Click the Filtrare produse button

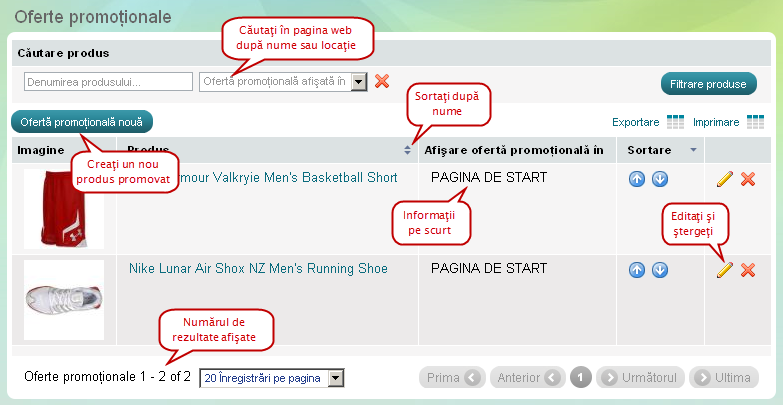(x=708, y=84)
